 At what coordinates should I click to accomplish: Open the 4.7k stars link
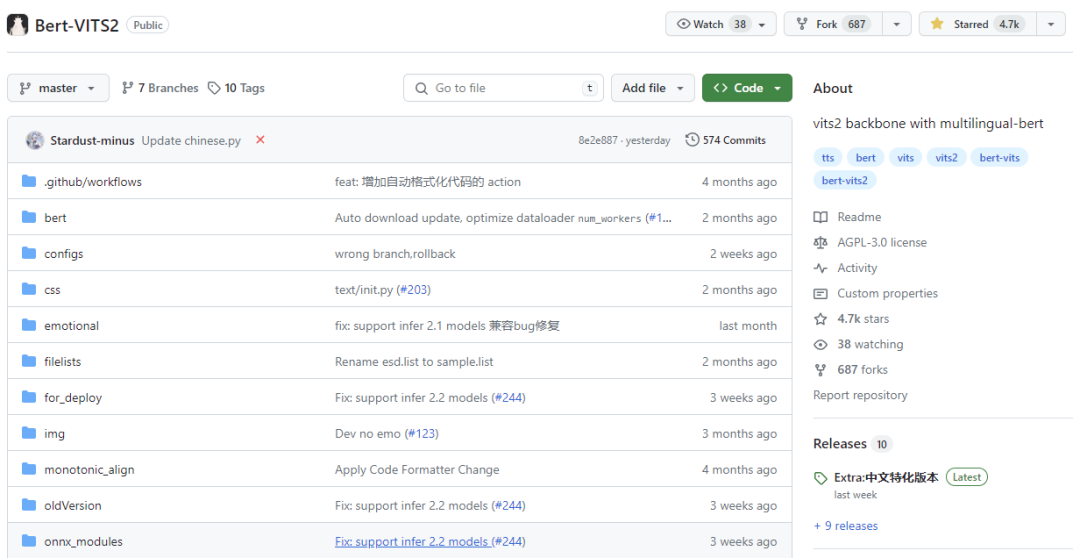click(x=851, y=319)
